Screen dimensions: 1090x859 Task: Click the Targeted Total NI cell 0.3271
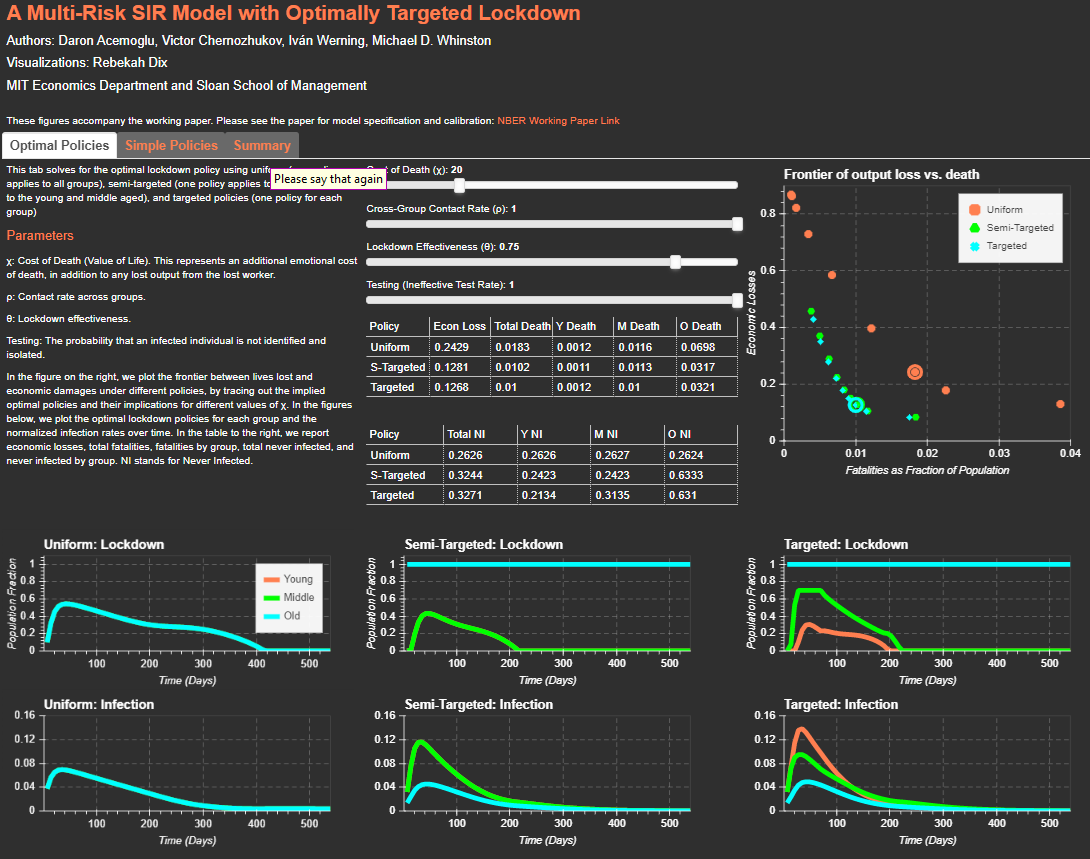point(467,495)
